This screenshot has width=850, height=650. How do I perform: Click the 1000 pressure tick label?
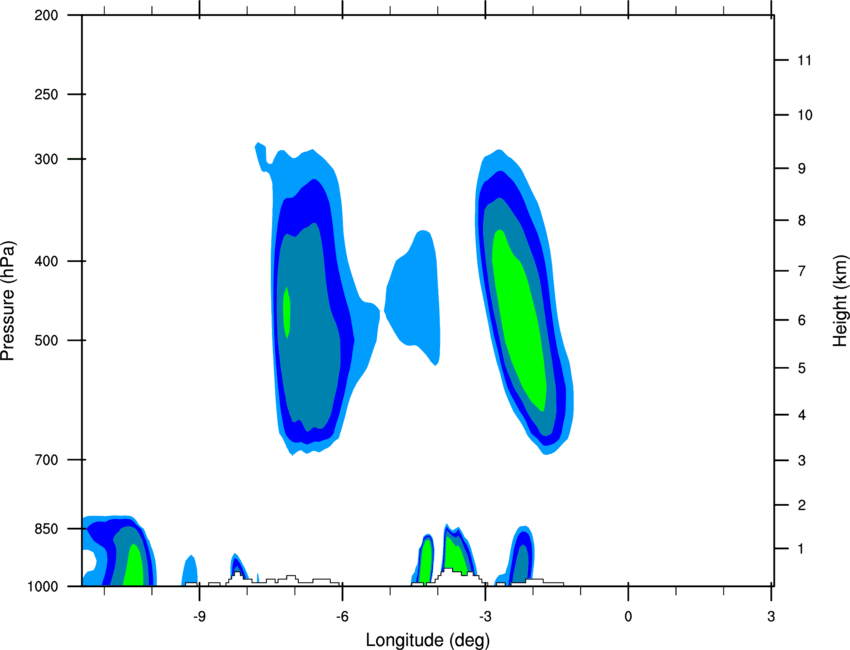[x=43, y=587]
